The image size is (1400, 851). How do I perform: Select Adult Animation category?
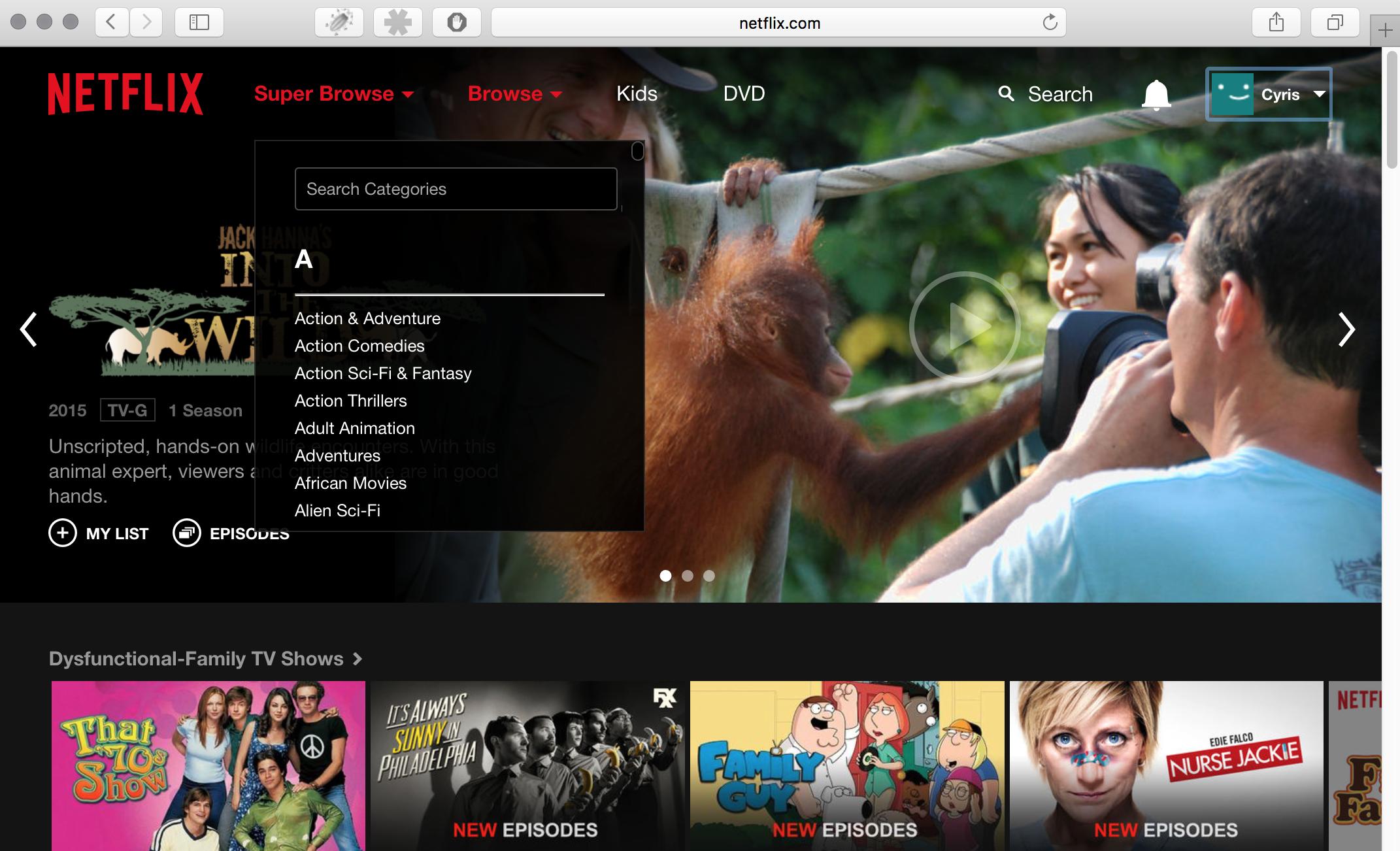355,428
